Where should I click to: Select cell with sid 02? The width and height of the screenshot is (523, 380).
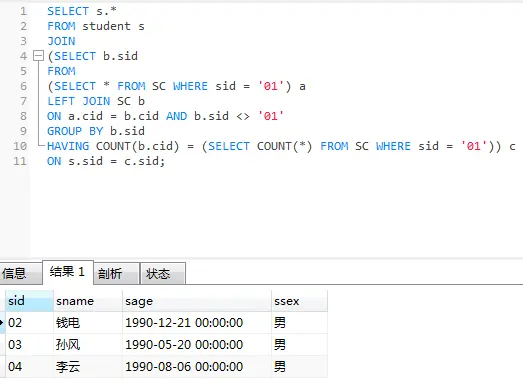(x=29, y=323)
